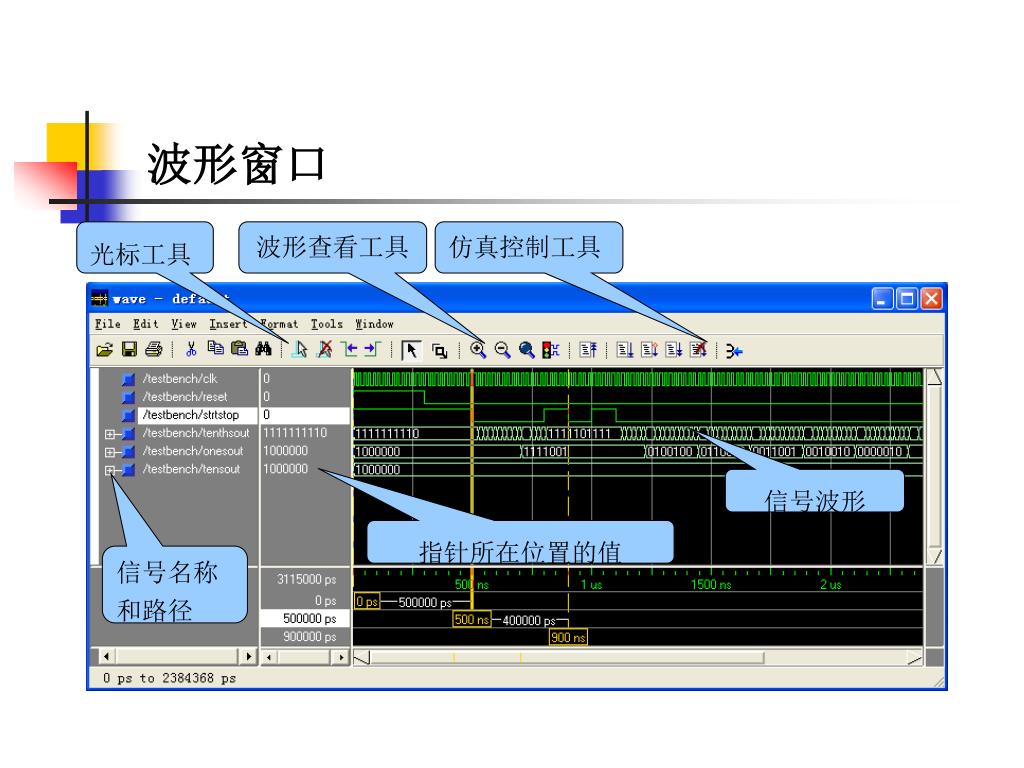Screen dimensions: 1024x768
Task: Click the Break simulation icon with red X
Action: click(x=699, y=350)
